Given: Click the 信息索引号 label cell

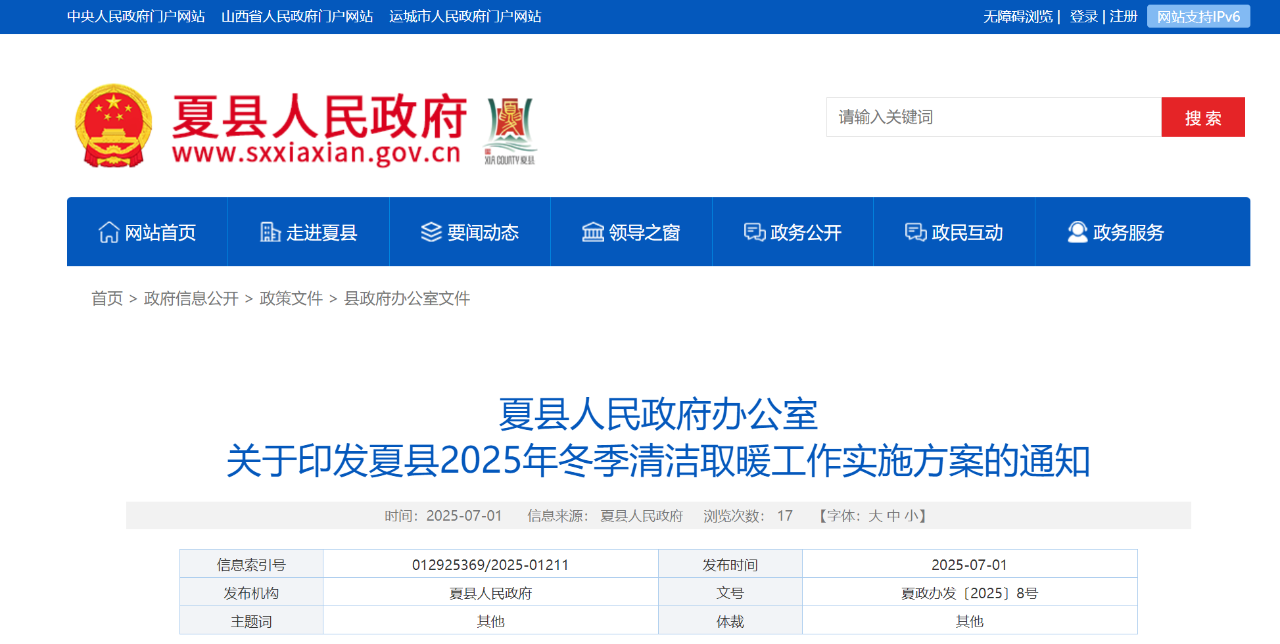Looking at the screenshot, I should pos(251,565).
